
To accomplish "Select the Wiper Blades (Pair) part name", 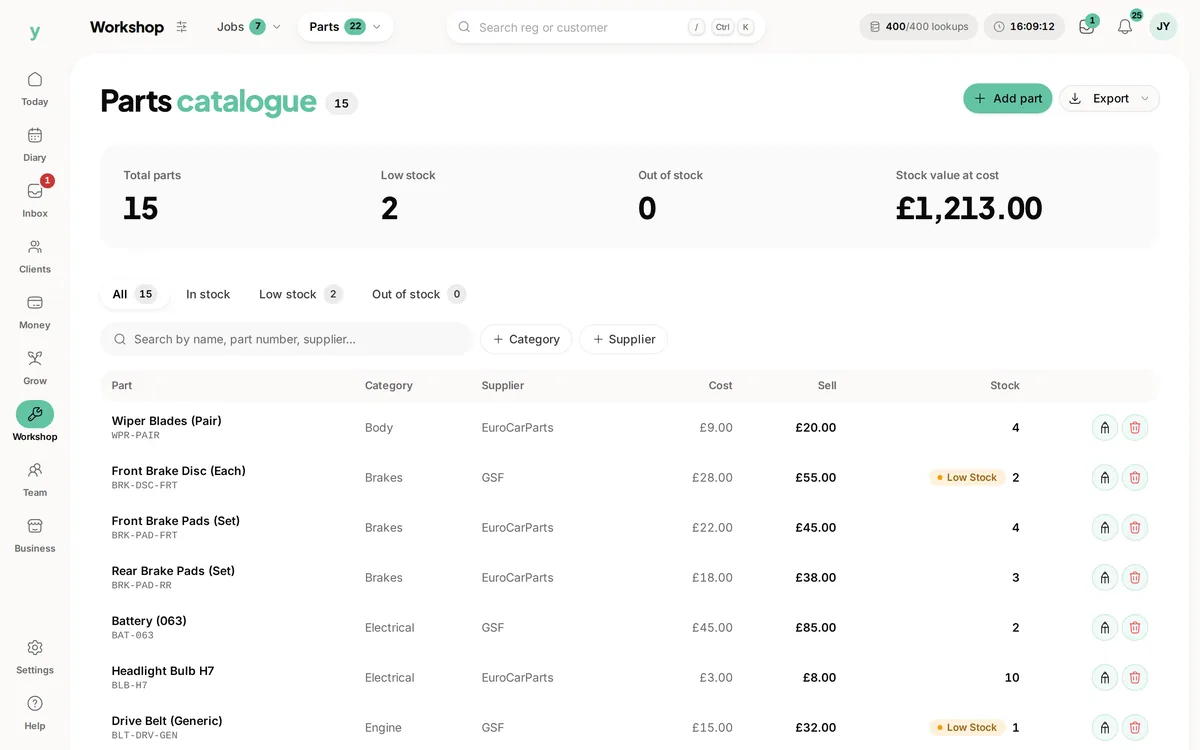I will pos(167,421).
